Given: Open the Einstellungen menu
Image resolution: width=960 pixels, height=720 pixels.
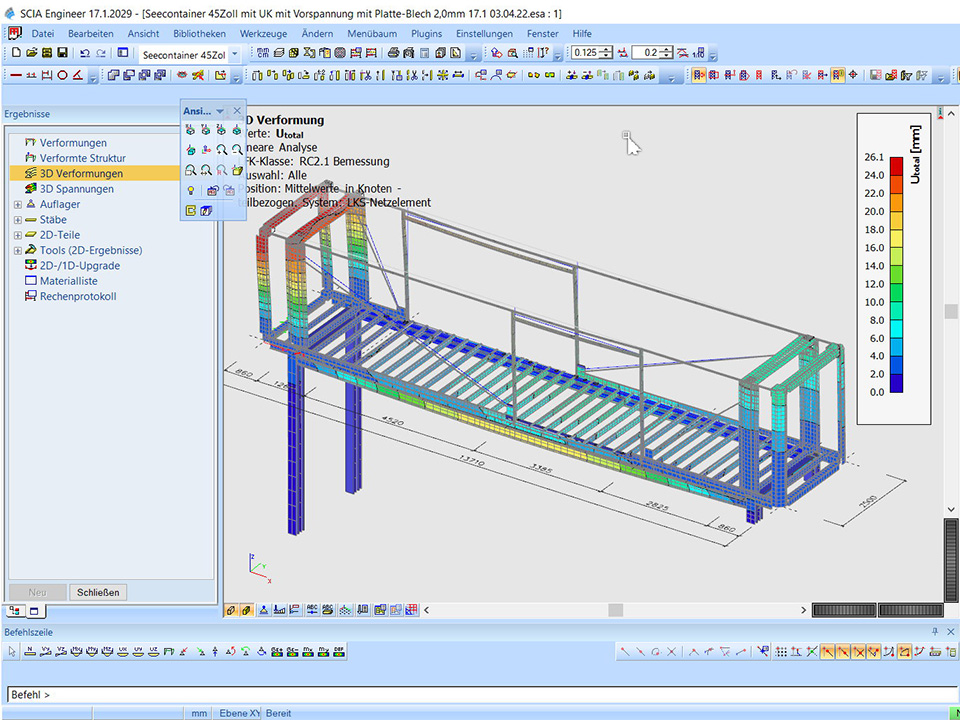Looking at the screenshot, I should (x=484, y=33).
